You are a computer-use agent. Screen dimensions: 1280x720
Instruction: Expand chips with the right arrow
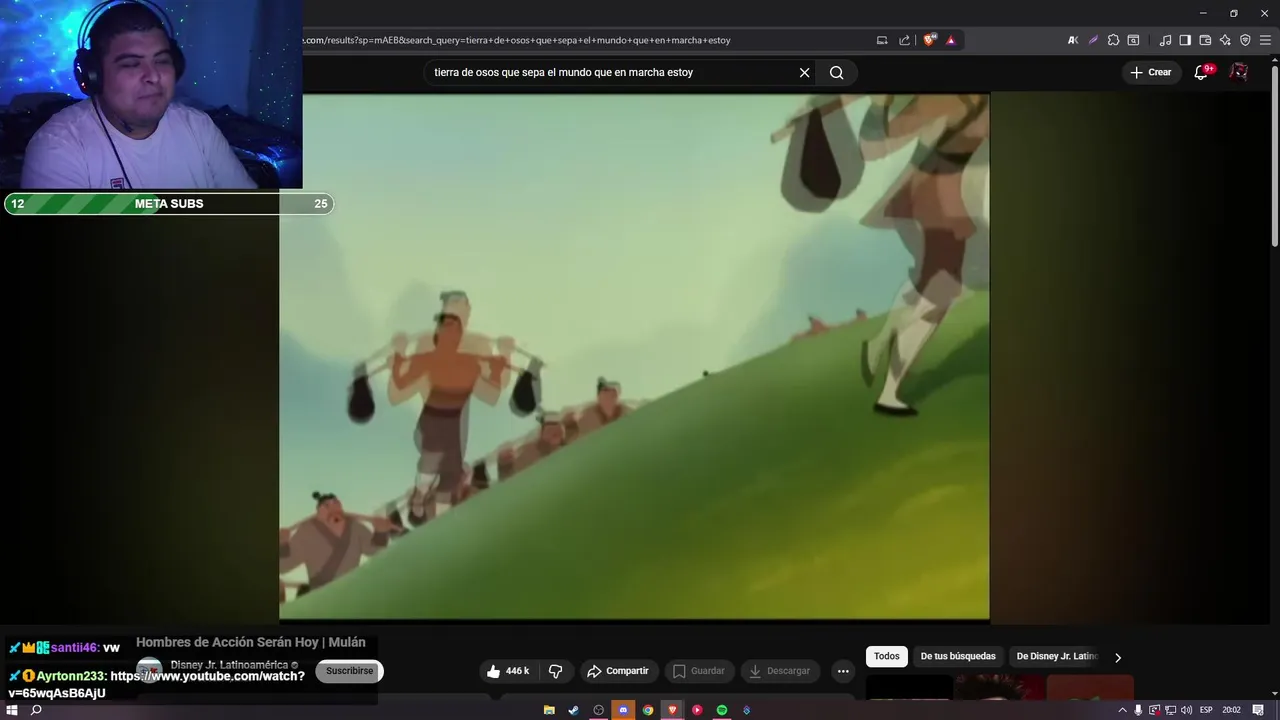pyautogui.click(x=1118, y=657)
